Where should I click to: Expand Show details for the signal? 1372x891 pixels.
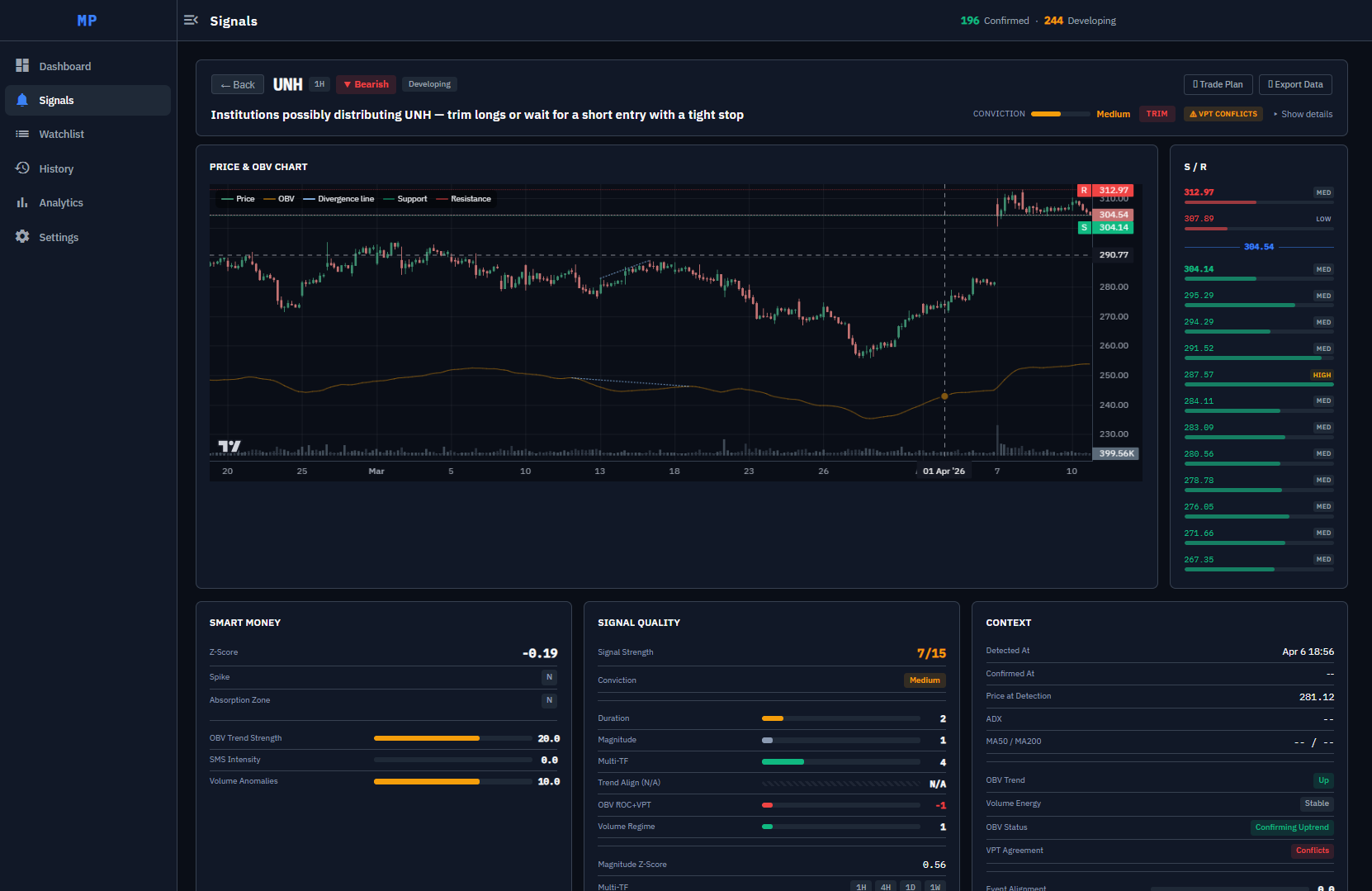click(x=1303, y=114)
